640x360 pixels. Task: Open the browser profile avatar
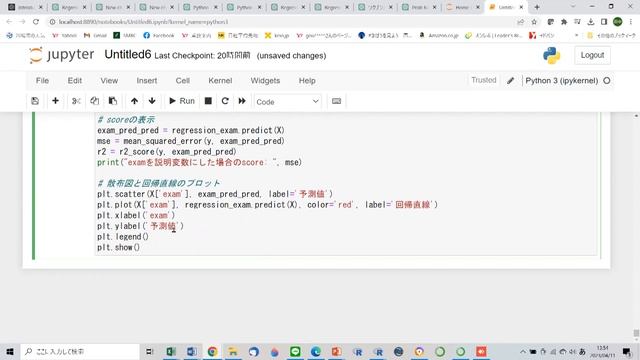pyautogui.click(x=618, y=22)
